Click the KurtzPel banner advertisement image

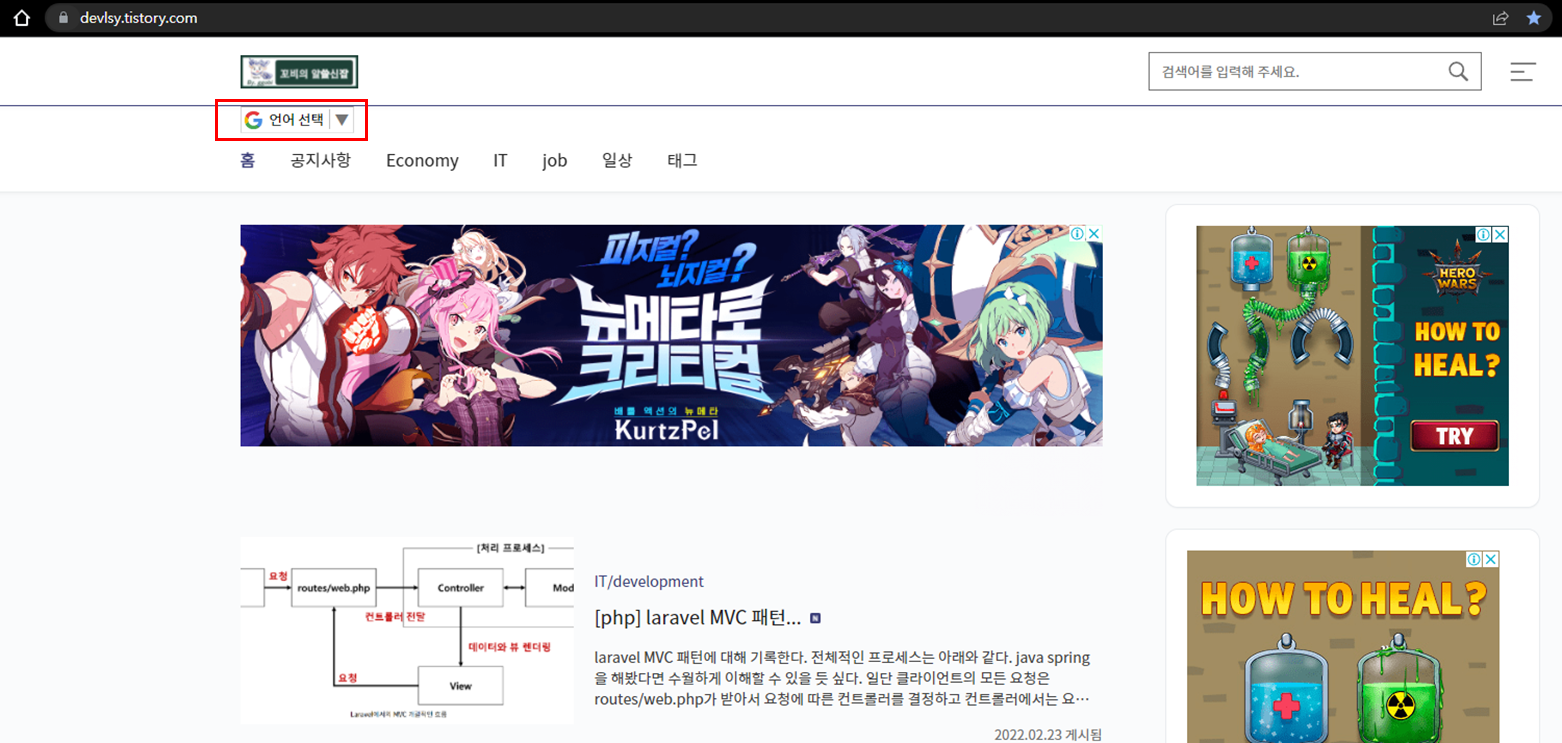coord(671,335)
